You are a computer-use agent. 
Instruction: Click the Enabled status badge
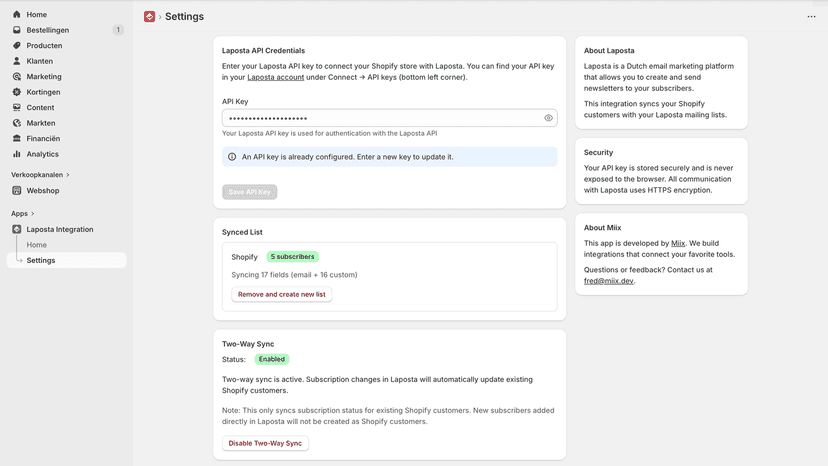tap(272, 359)
